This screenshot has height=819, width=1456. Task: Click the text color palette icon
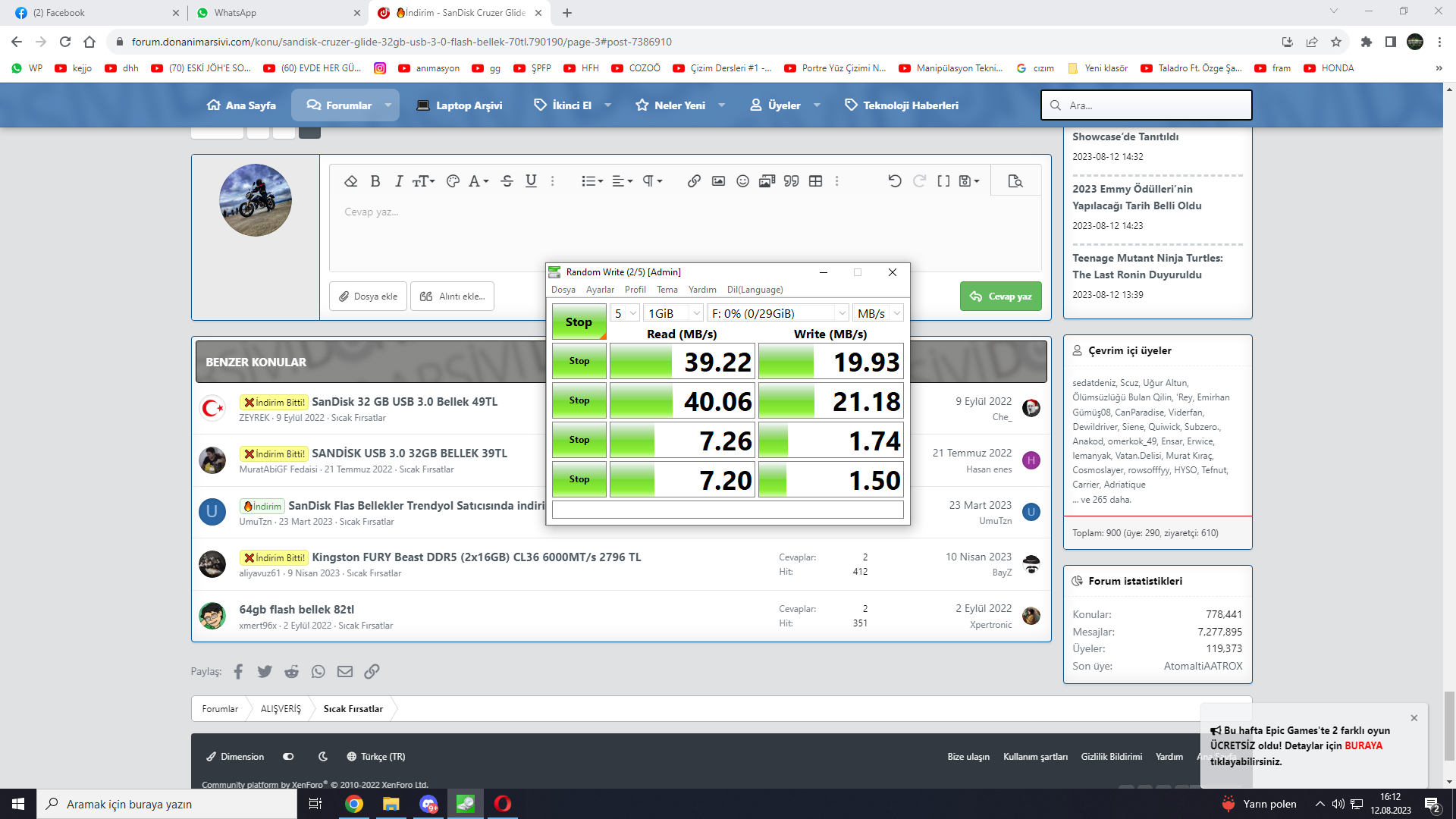(453, 181)
